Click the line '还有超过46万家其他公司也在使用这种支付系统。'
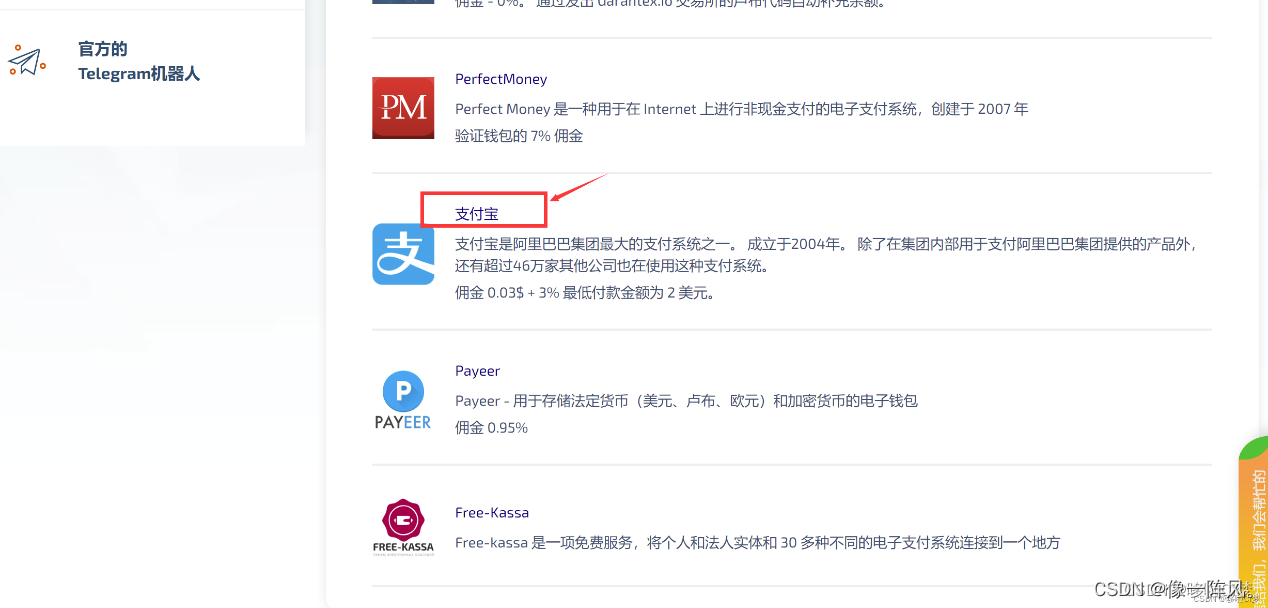This screenshot has height=608, width=1268. tap(613, 266)
